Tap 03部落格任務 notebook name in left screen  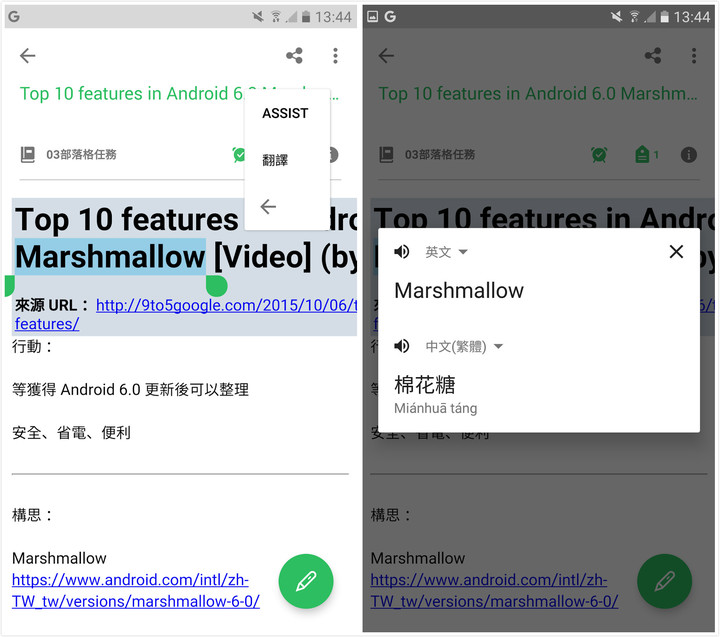[81, 154]
